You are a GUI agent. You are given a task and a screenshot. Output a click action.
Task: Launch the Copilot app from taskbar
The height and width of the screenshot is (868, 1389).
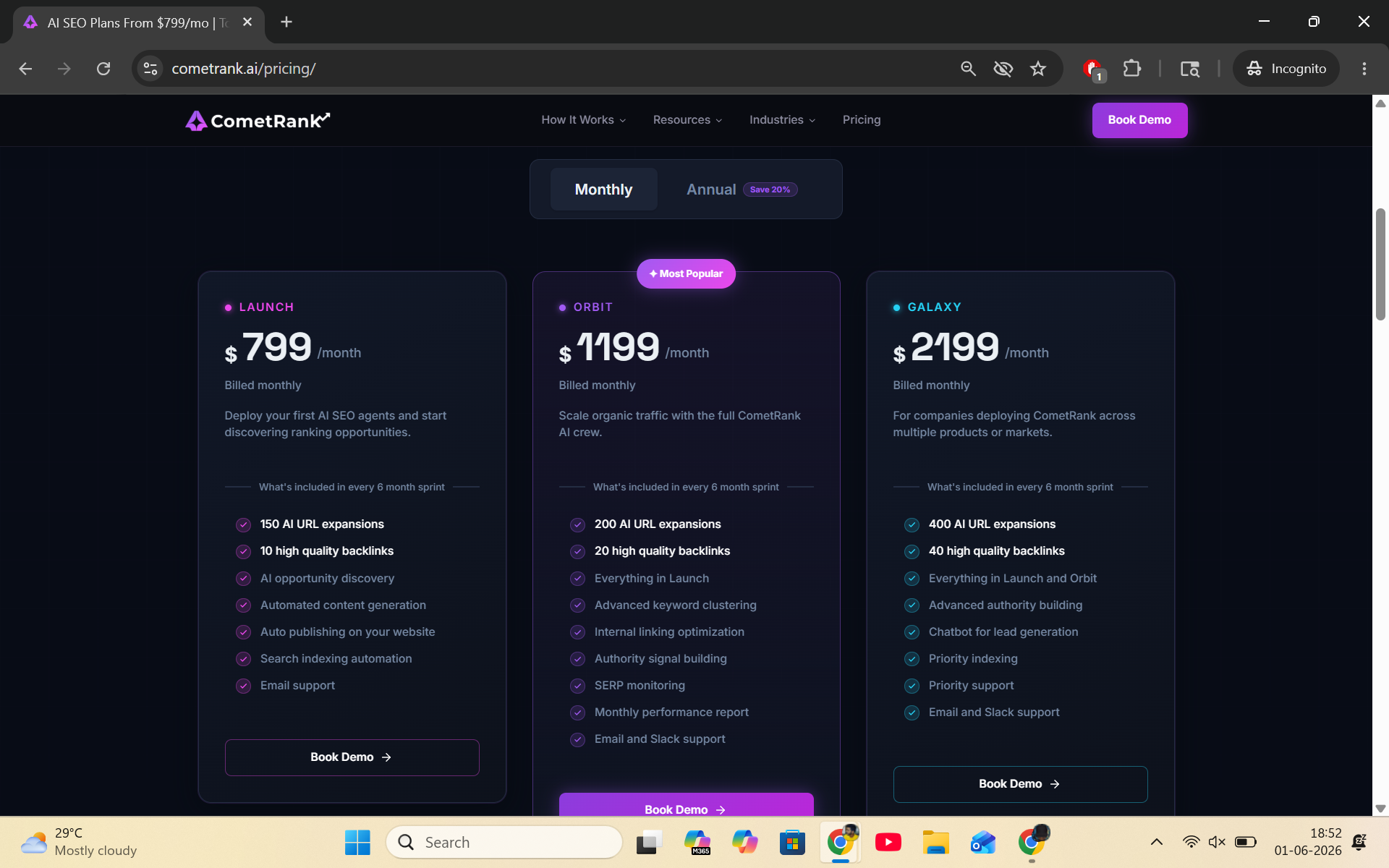pos(745,842)
